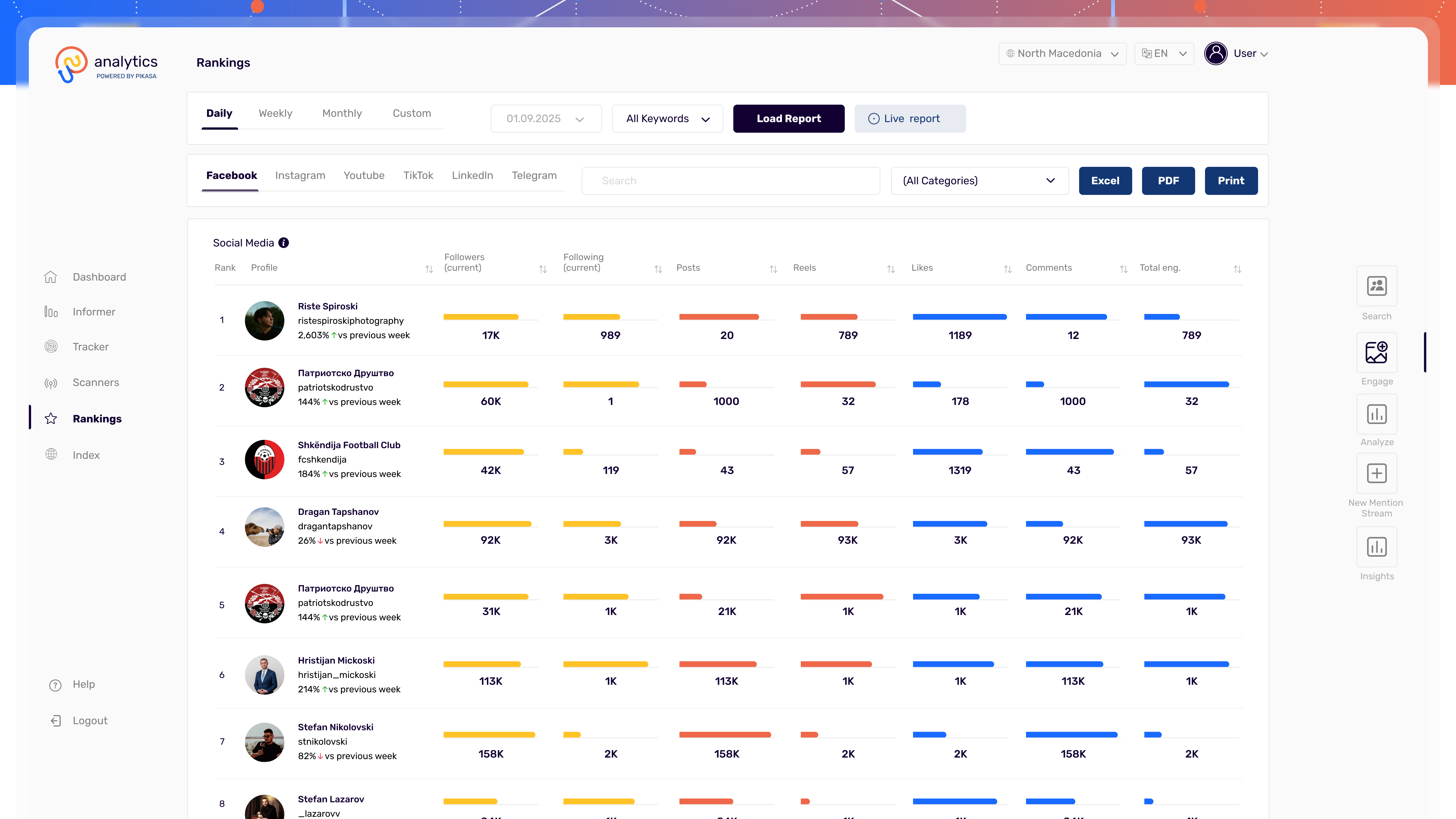Viewport: 1456px width, 819px height.
Task: Open the 01.09.2025 date dropdown
Action: pos(546,119)
